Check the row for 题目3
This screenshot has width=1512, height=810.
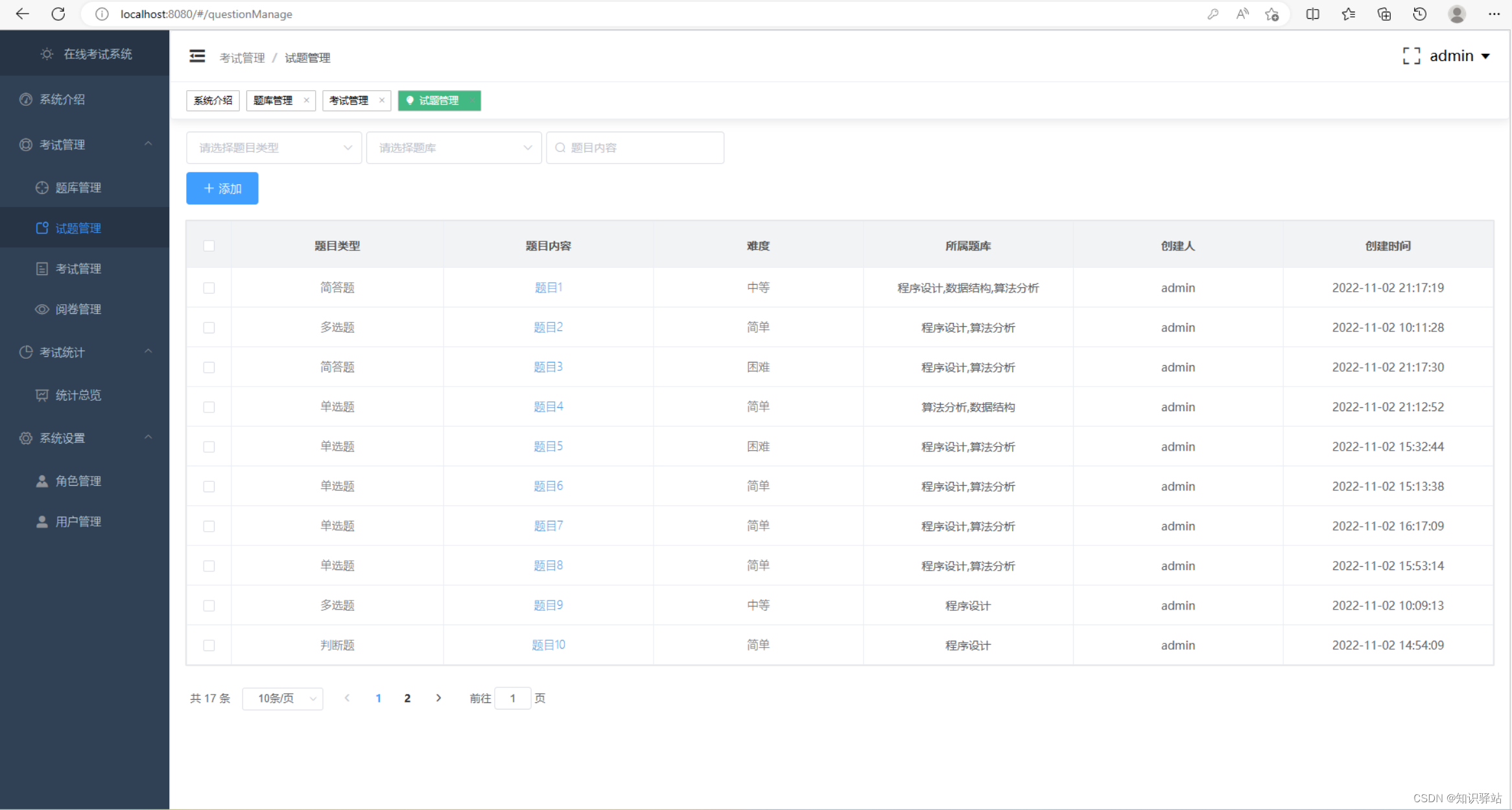209,367
